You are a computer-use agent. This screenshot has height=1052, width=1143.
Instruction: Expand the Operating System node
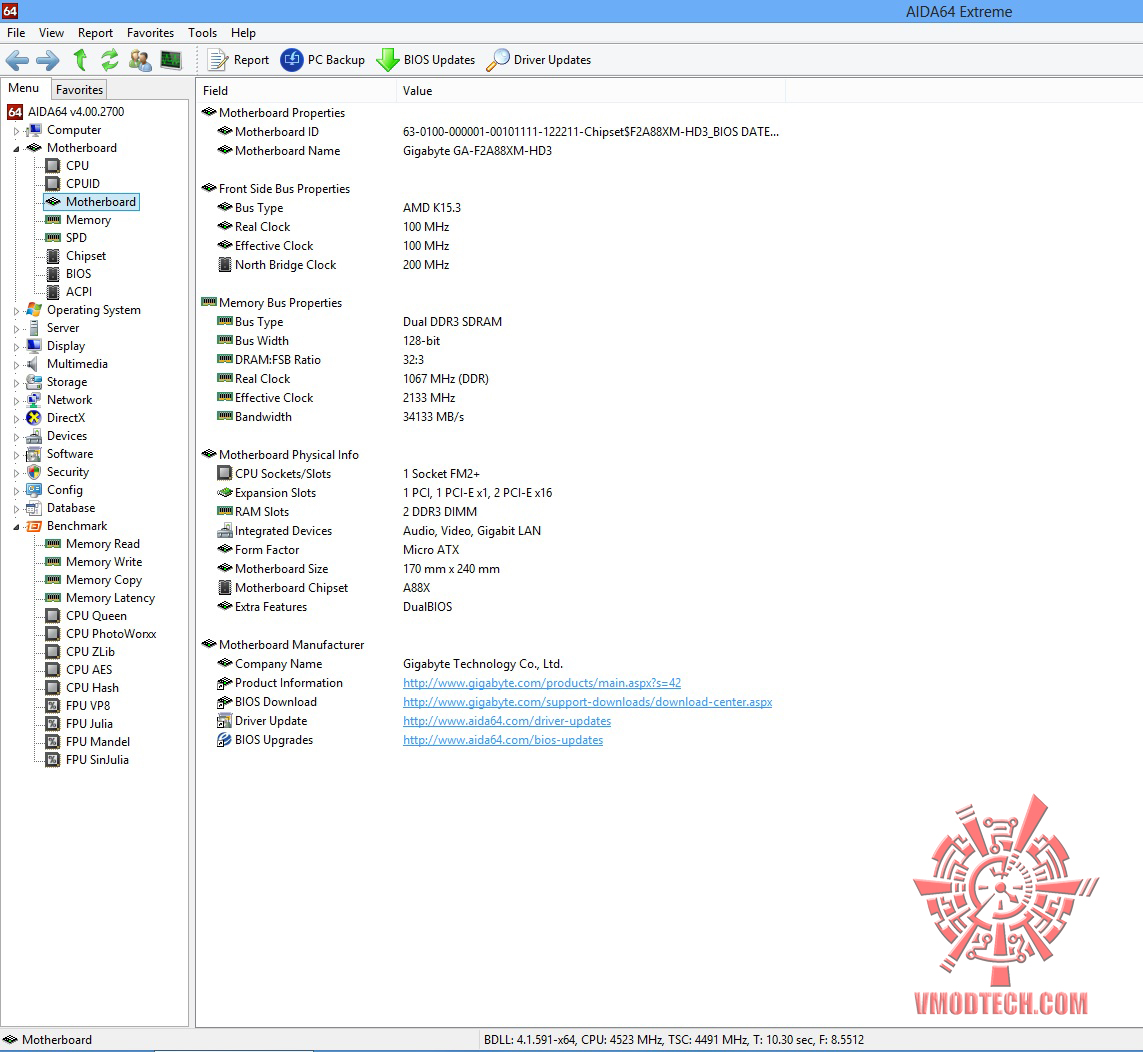pyautogui.click(x=16, y=311)
